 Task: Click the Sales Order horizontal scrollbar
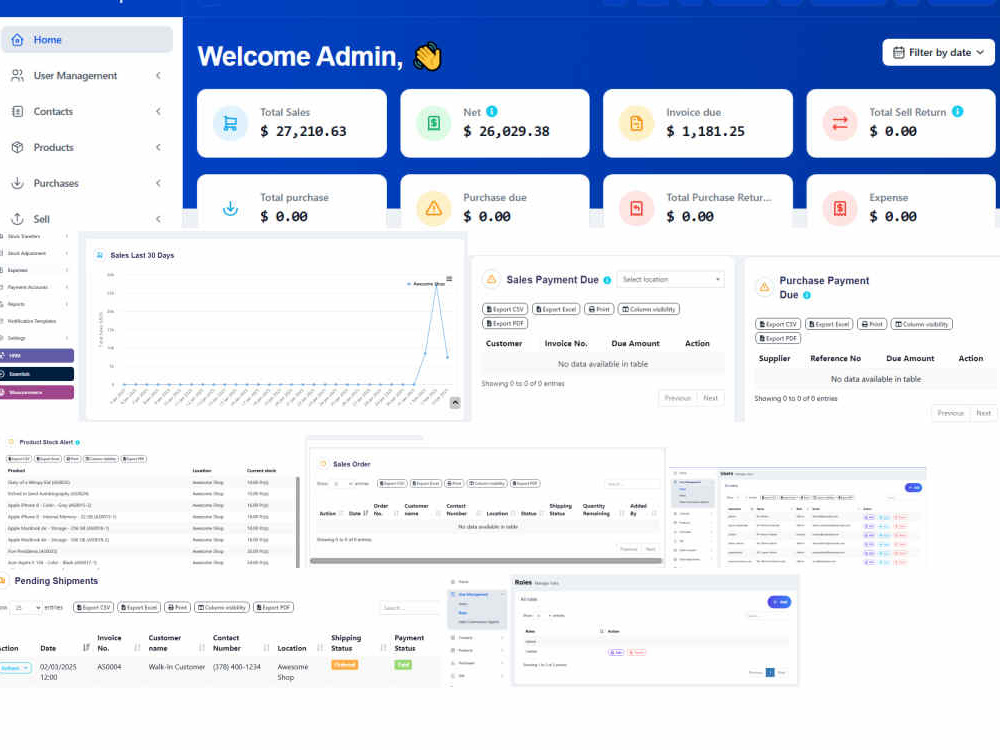pos(486,561)
